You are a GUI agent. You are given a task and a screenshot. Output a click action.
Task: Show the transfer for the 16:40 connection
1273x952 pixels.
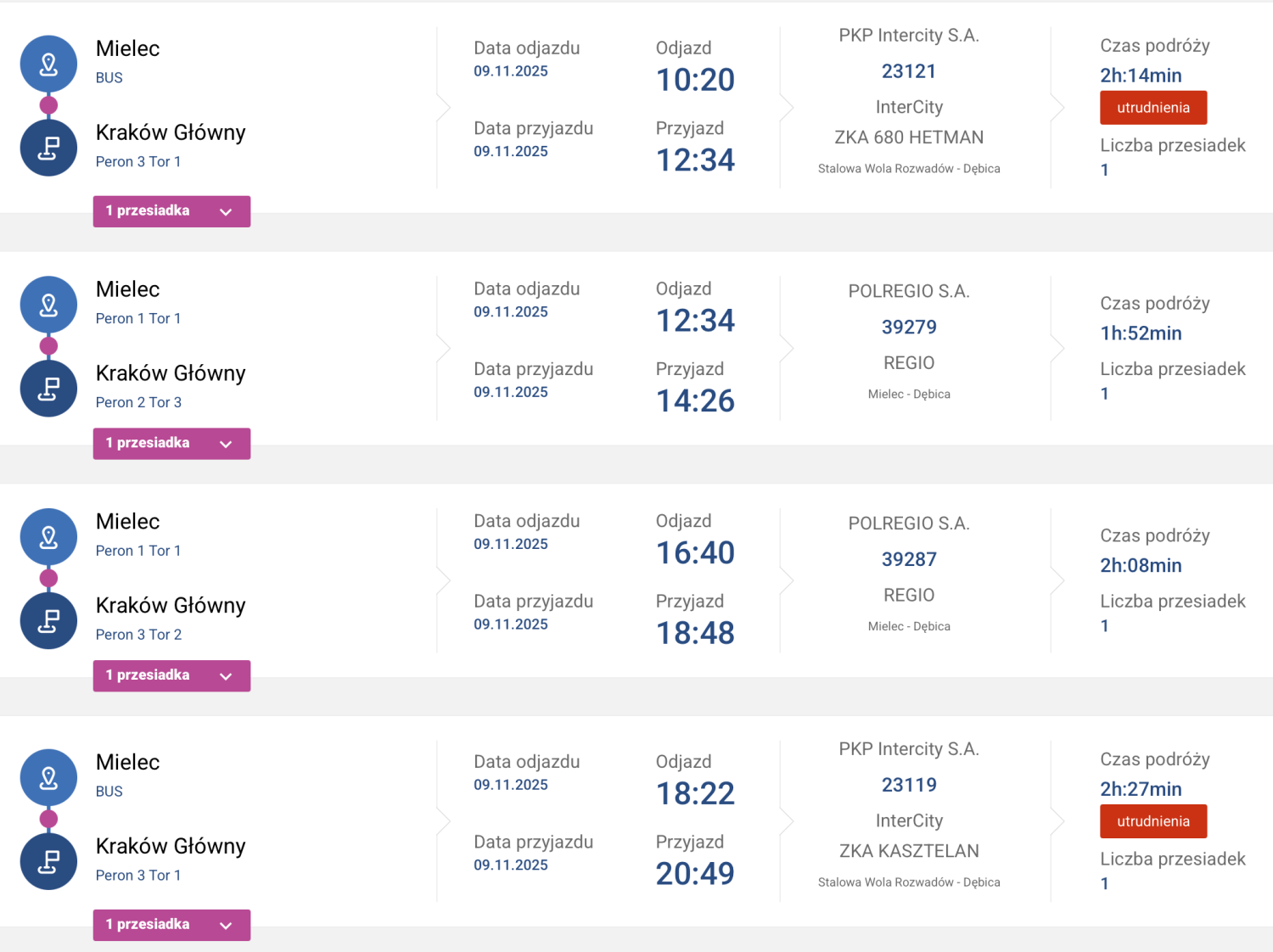171,675
